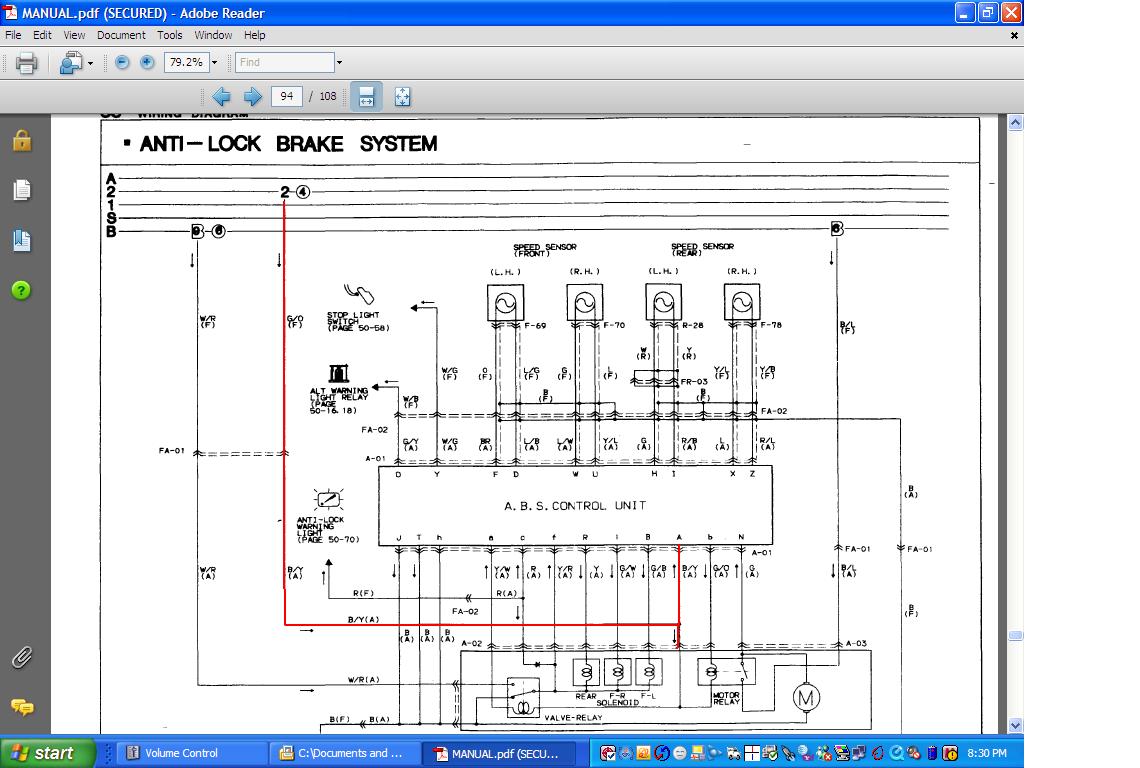Expand the collaboration tool dropdown arrow
Viewport: 1140px width, 768px height.
tap(90, 63)
